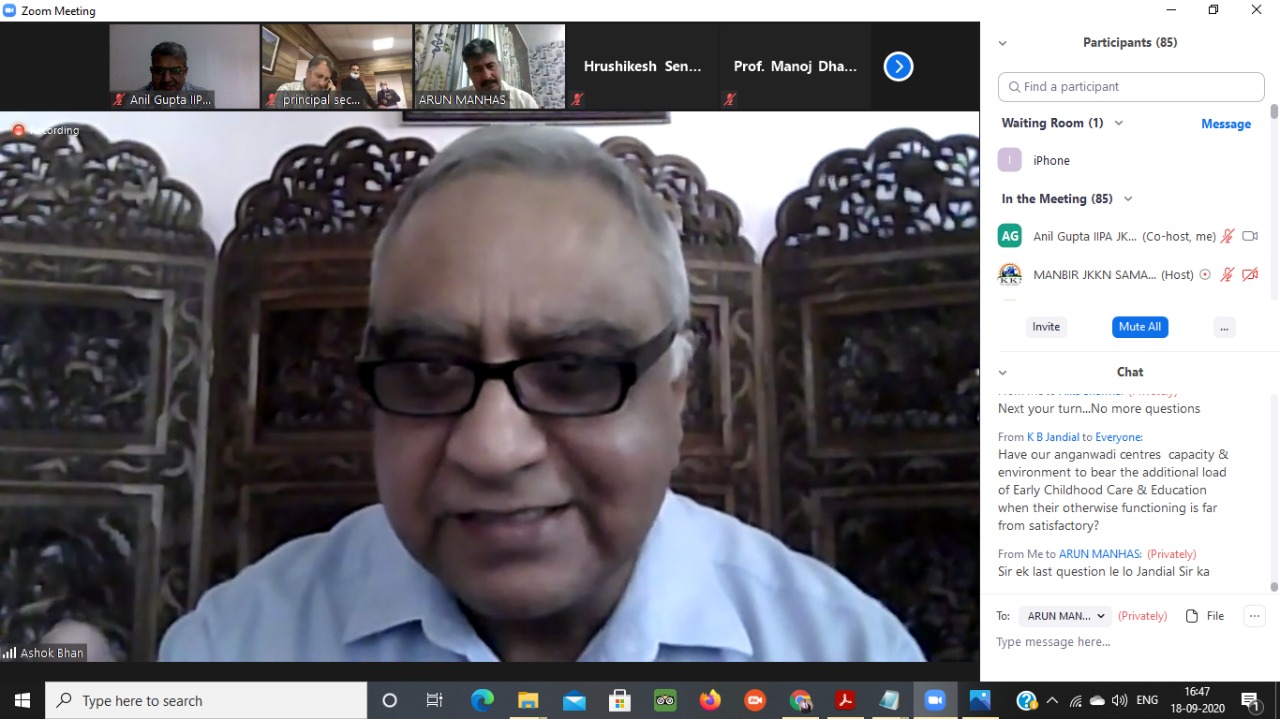Open the Photos app from taskbar

(x=980, y=700)
